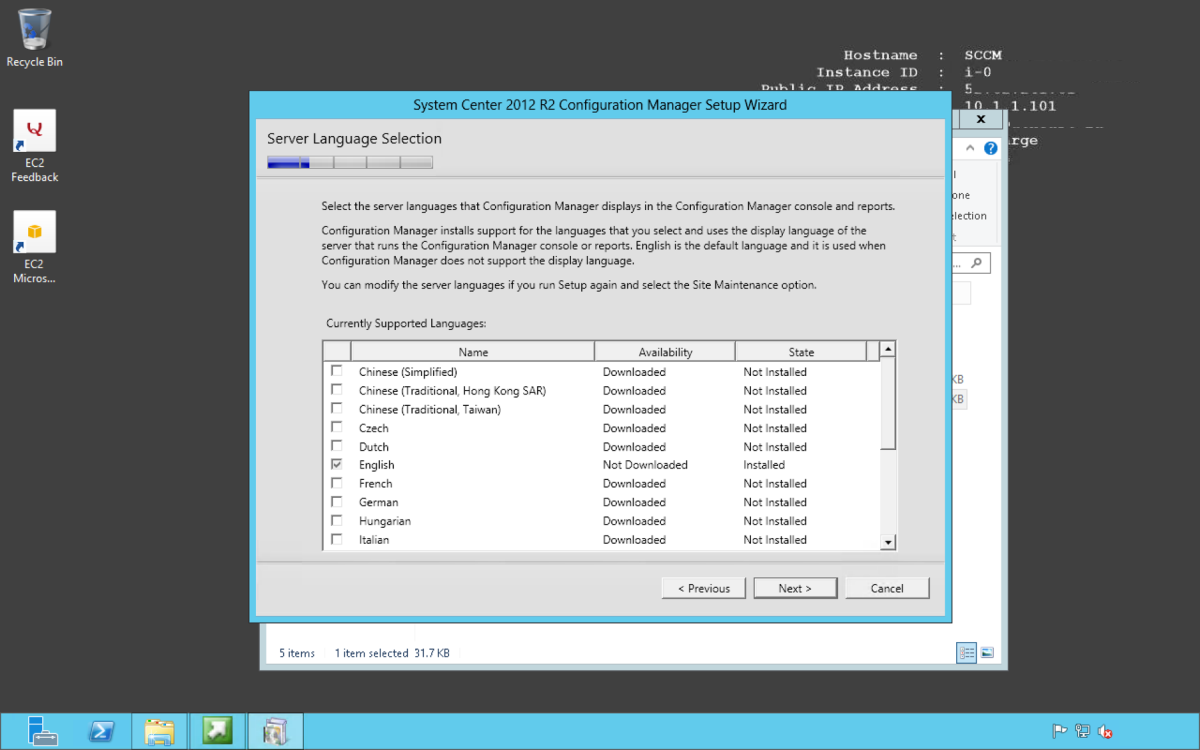Image resolution: width=1200 pixels, height=750 pixels.
Task: Sort languages by clicking the Name column header
Action: (x=473, y=351)
